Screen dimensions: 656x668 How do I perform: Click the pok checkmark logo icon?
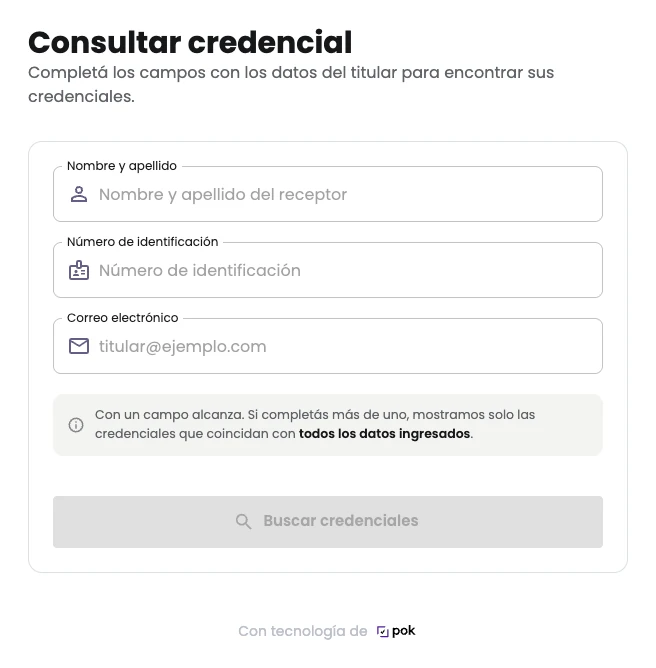pyautogui.click(x=383, y=631)
